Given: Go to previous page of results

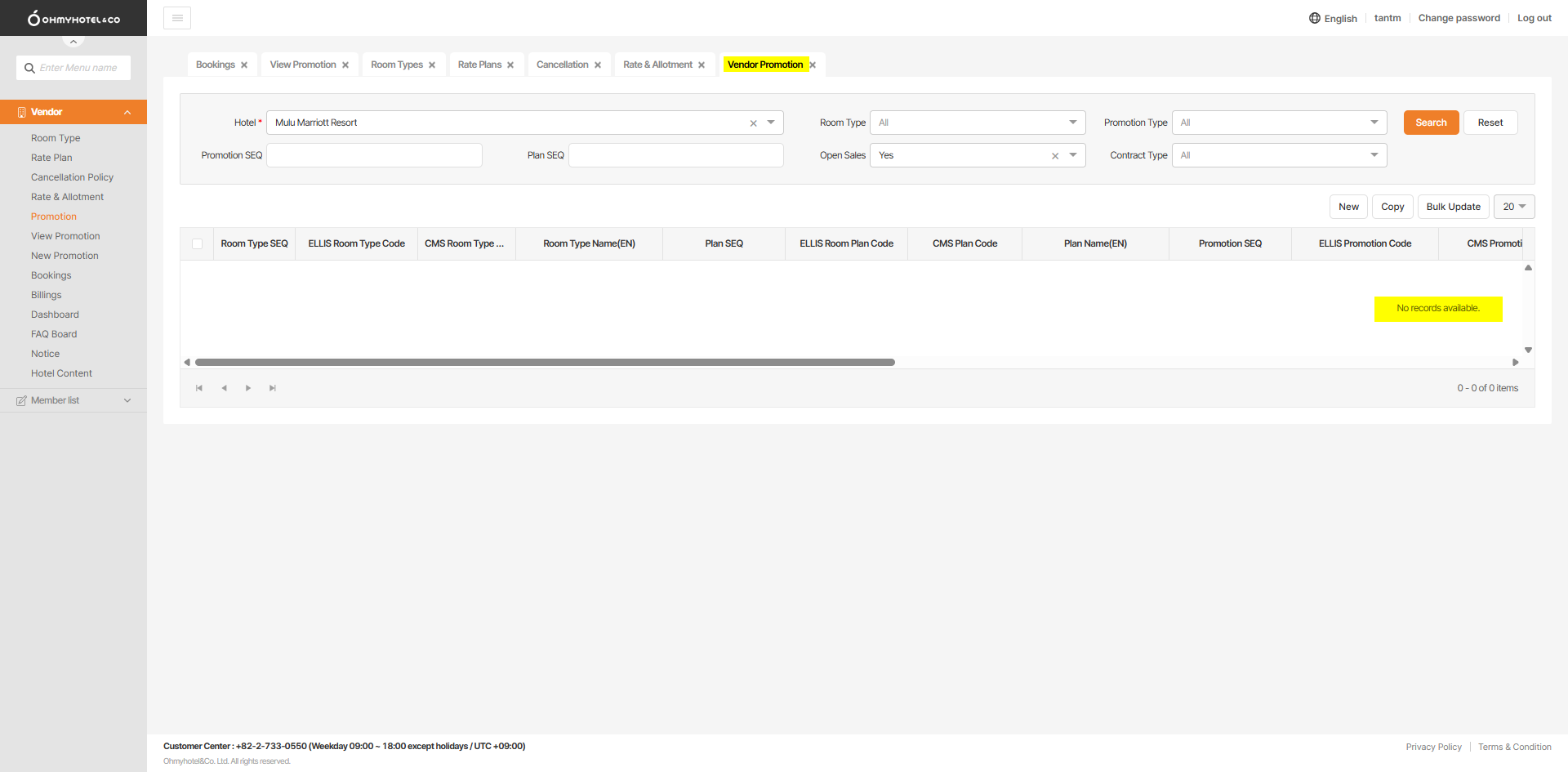Looking at the screenshot, I should coord(224,388).
